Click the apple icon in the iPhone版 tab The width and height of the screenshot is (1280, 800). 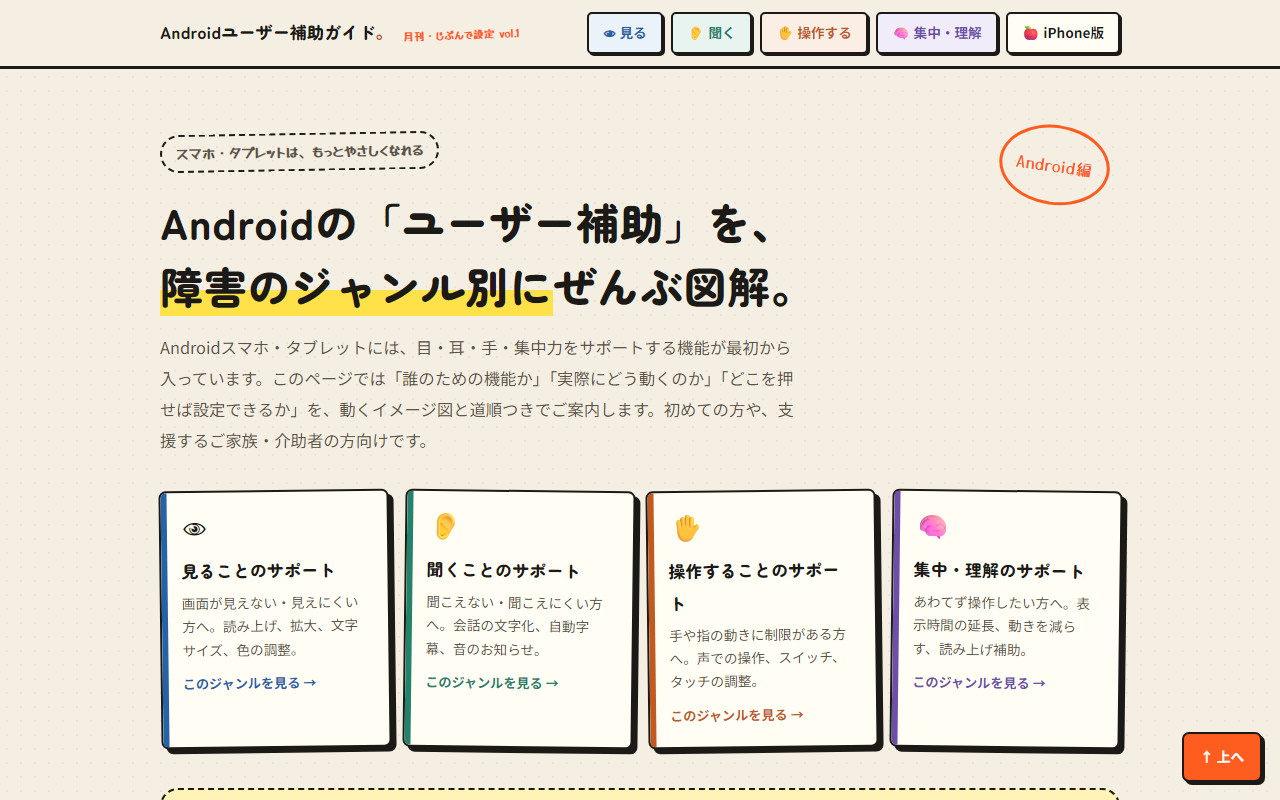1030,33
